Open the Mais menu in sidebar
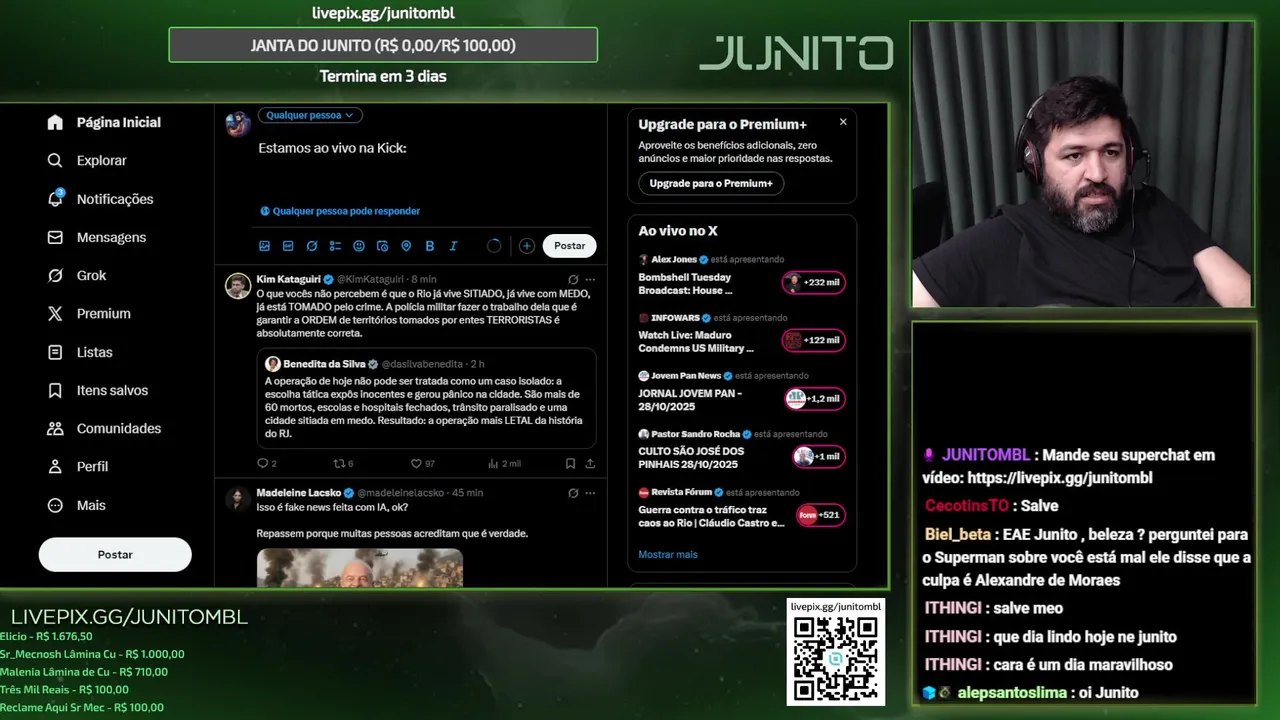This screenshot has width=1280, height=720. [76, 505]
